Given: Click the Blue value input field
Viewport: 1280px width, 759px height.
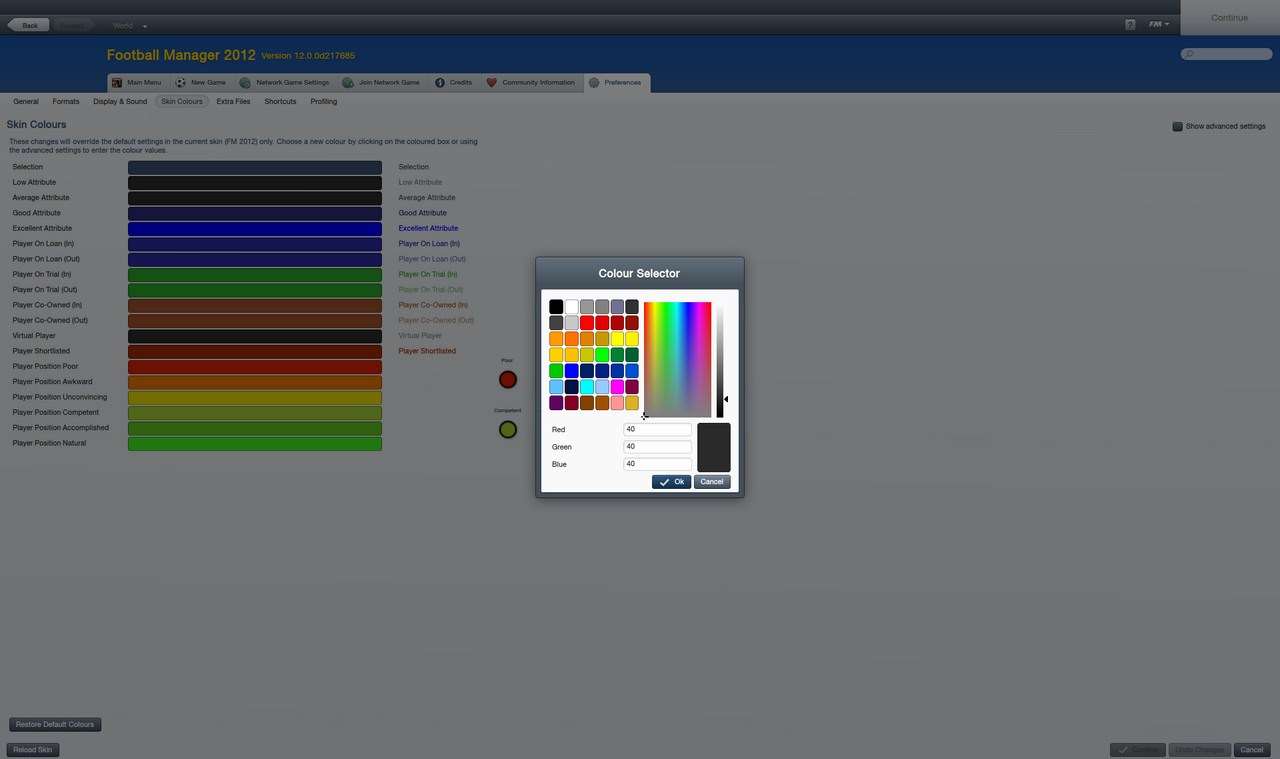Looking at the screenshot, I should click(x=657, y=464).
